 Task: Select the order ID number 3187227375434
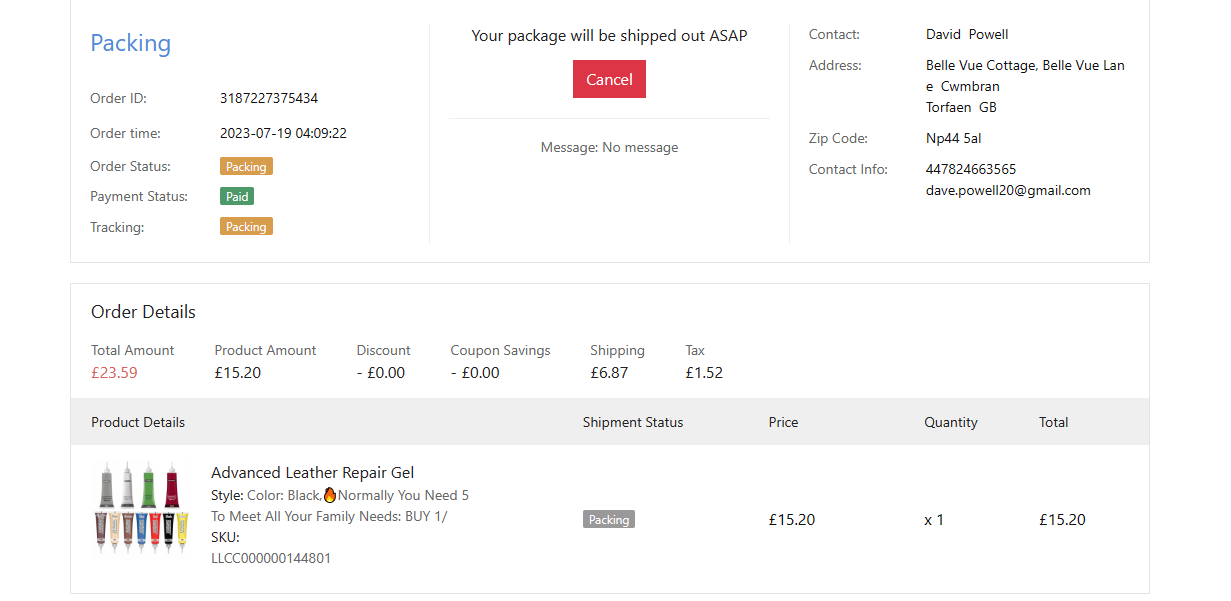click(269, 98)
